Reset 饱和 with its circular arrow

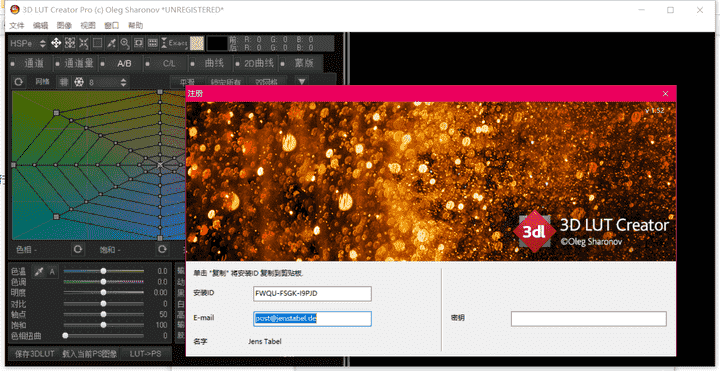[162, 249]
